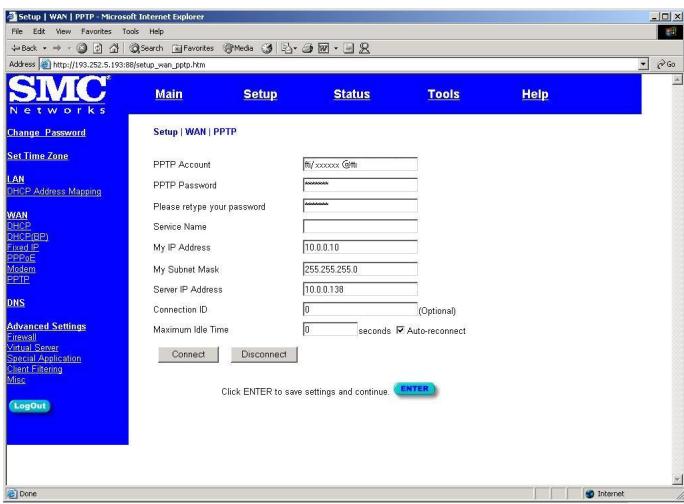
Task: Click the Mail icon in toolbar
Action: 287,48
